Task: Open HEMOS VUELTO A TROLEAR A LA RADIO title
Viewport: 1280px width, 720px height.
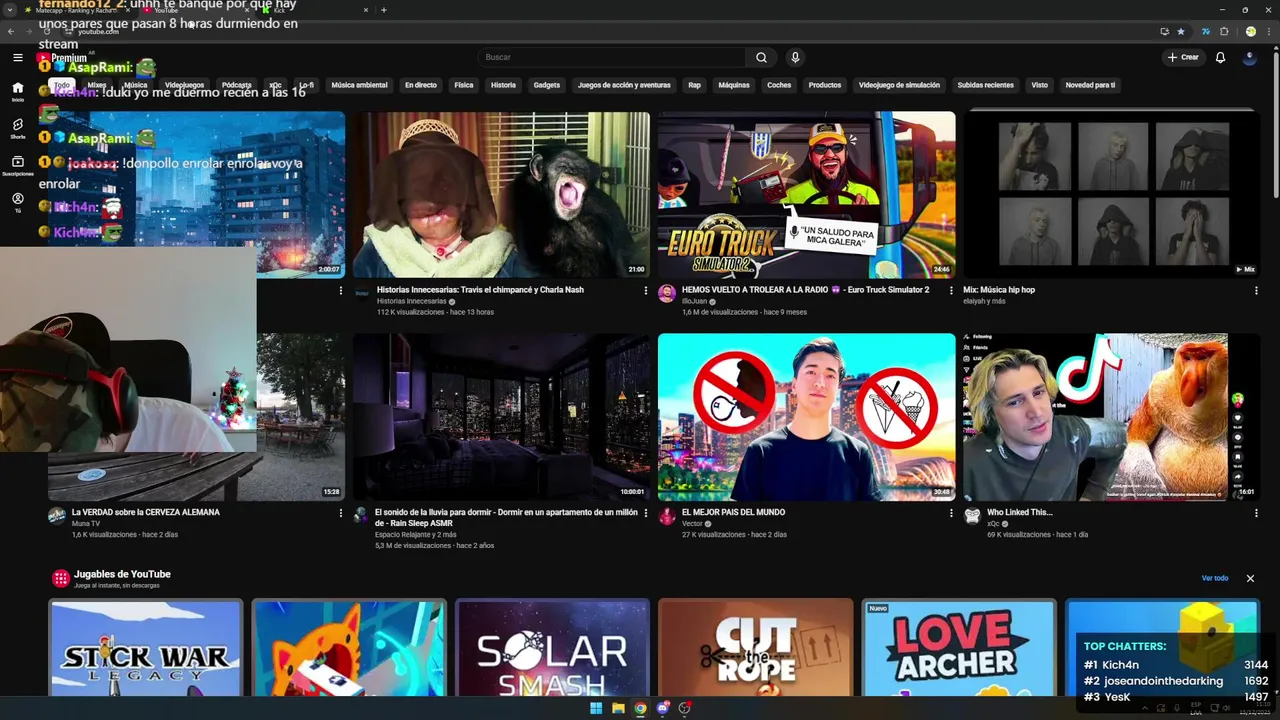Action: tap(805, 290)
